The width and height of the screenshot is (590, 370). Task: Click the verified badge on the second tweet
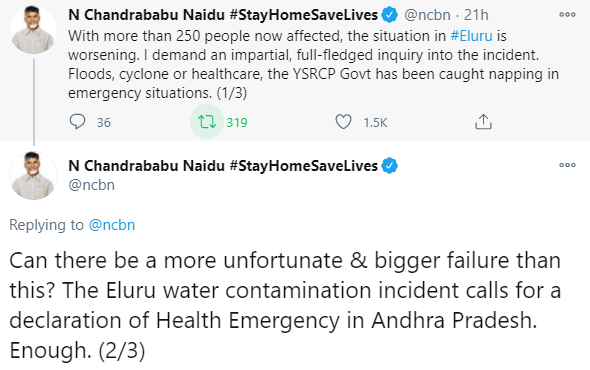pyautogui.click(x=390, y=166)
